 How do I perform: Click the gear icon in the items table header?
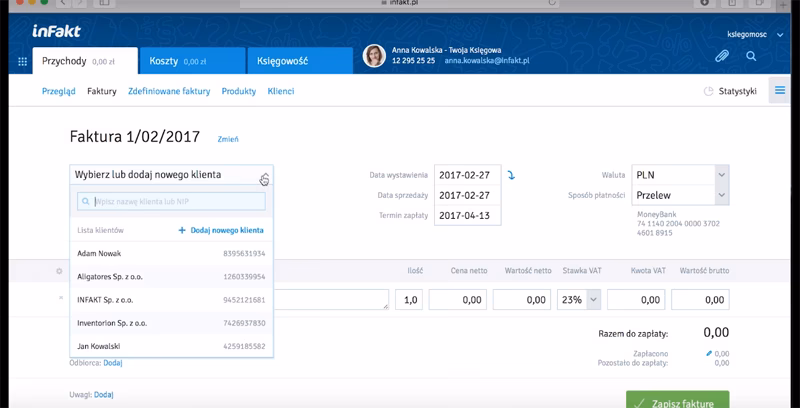click(59, 270)
